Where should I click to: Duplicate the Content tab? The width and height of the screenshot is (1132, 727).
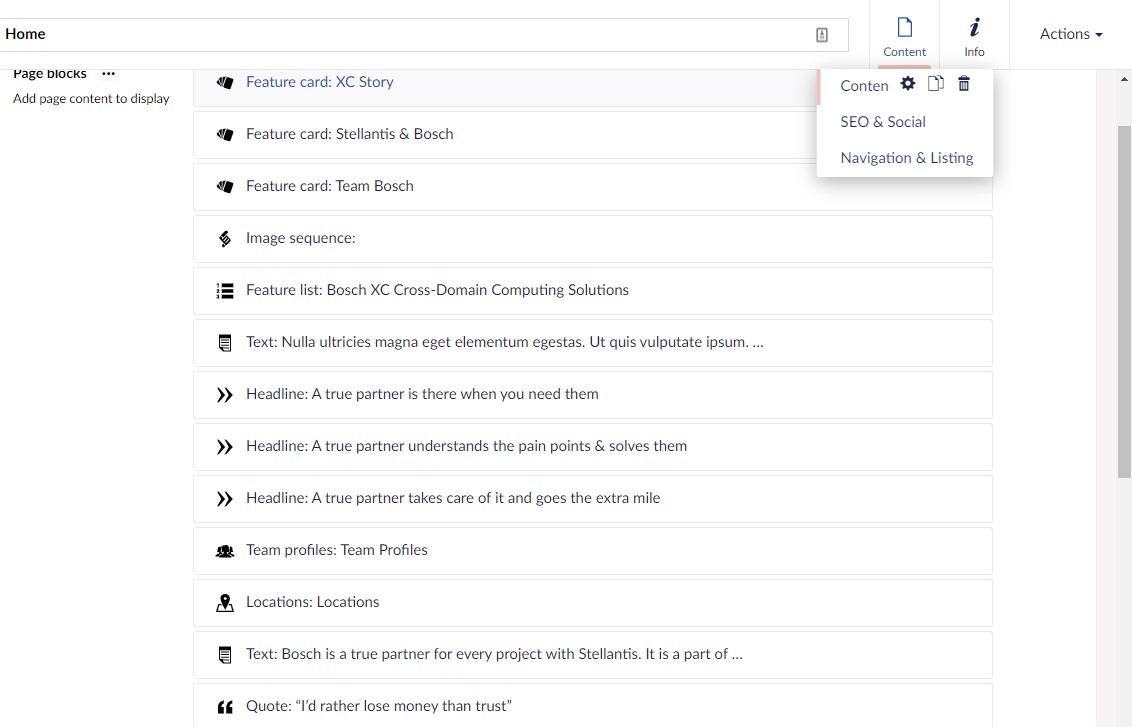(x=936, y=84)
